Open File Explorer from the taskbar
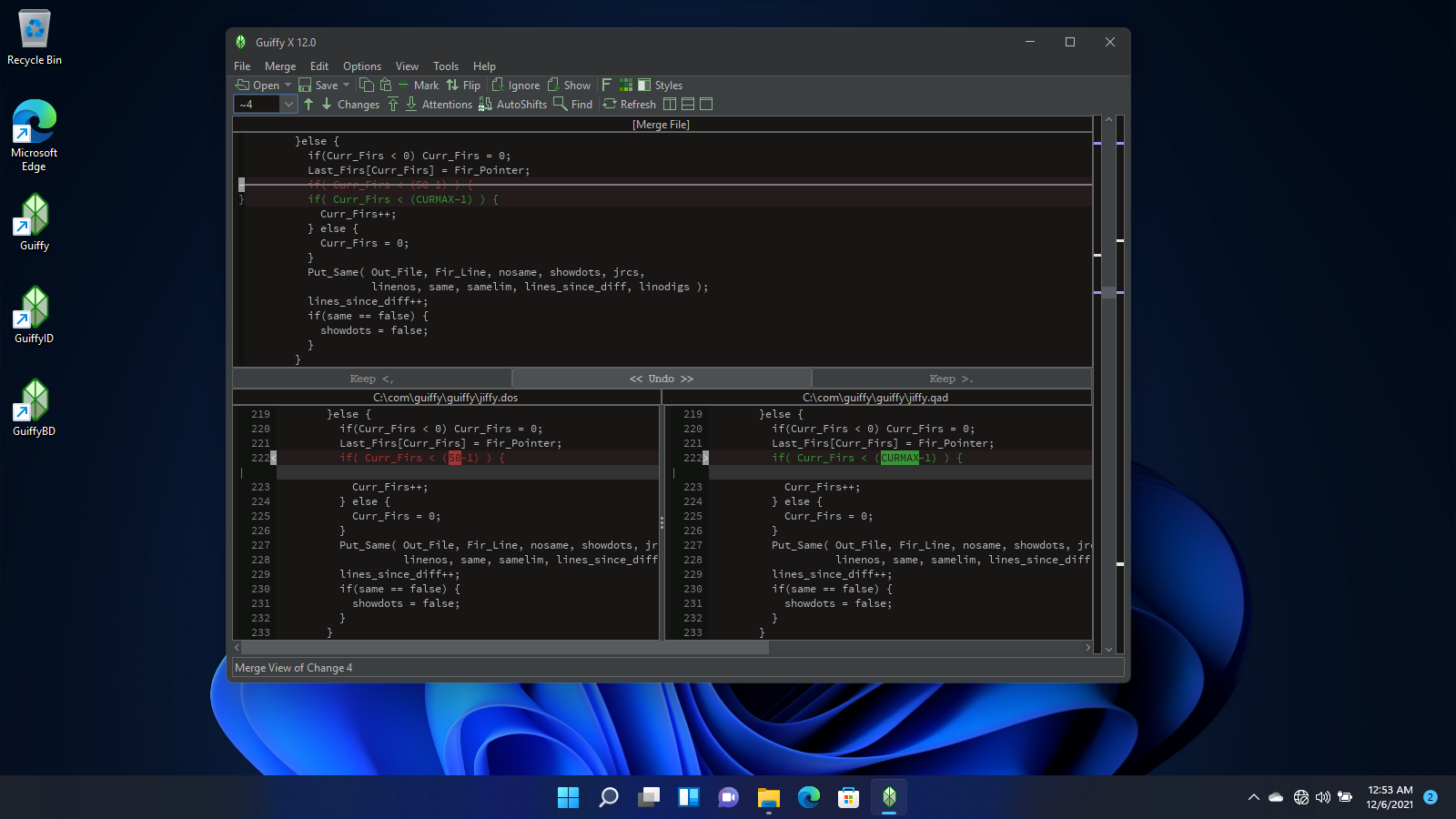Viewport: 1456px width, 819px height. 769,798
